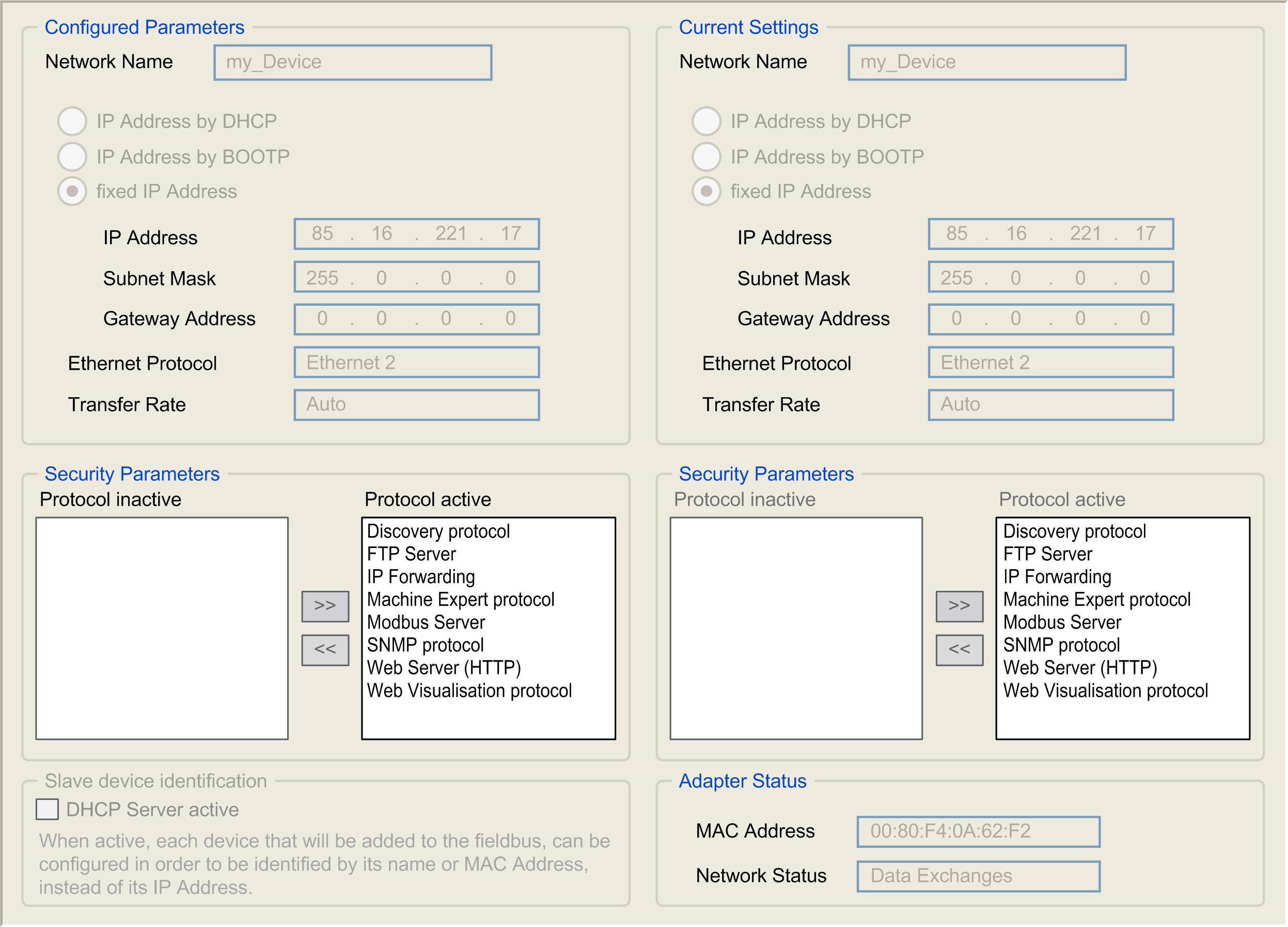This screenshot has height=927, width=1288.
Task: Select SNMP protocol in current active list
Action: pos(1061,645)
